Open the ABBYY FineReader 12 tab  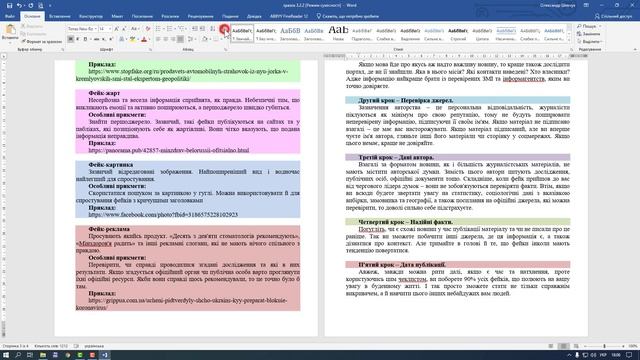[x=289, y=16]
